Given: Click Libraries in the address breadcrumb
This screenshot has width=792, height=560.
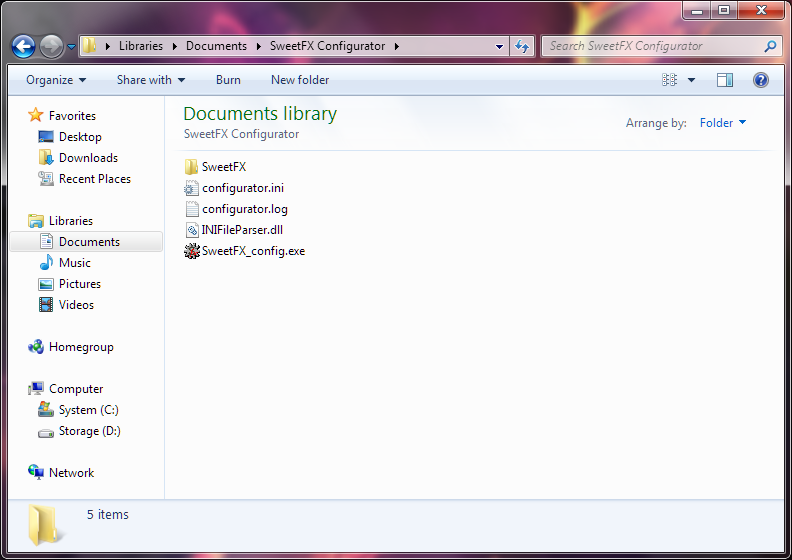Looking at the screenshot, I should tap(141, 46).
